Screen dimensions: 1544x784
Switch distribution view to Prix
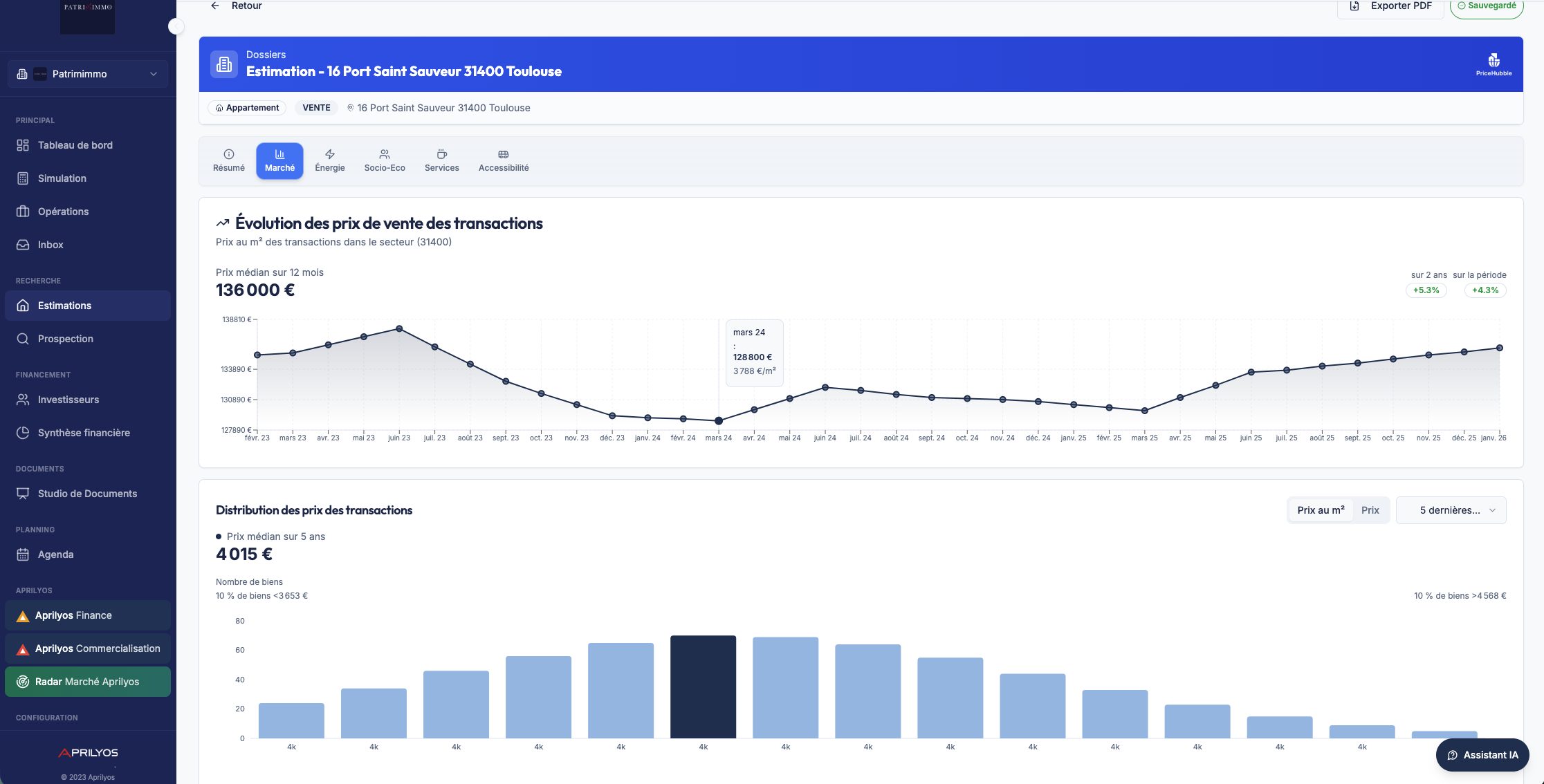point(1370,510)
